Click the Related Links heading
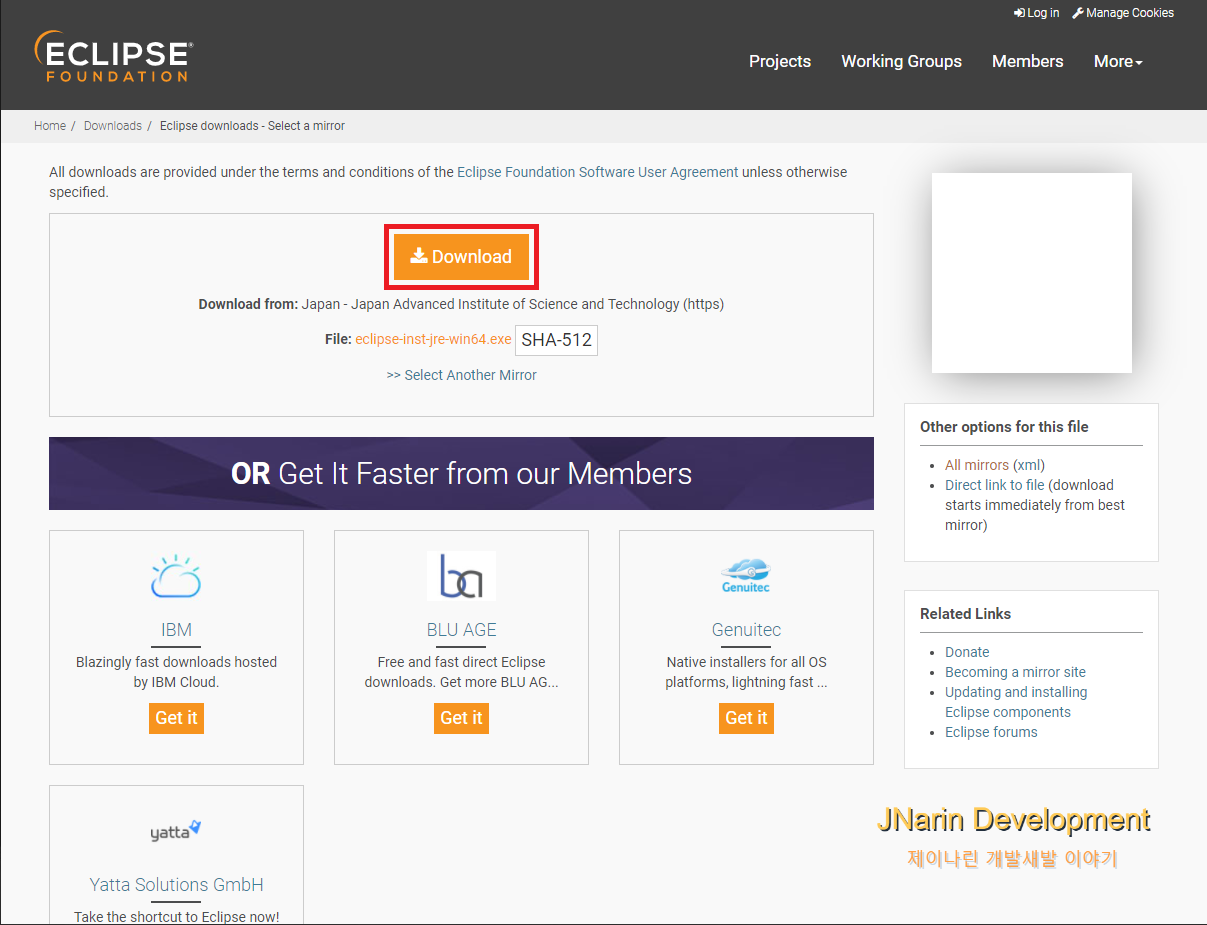Screen dimensions: 1207x925 [x=965, y=614]
